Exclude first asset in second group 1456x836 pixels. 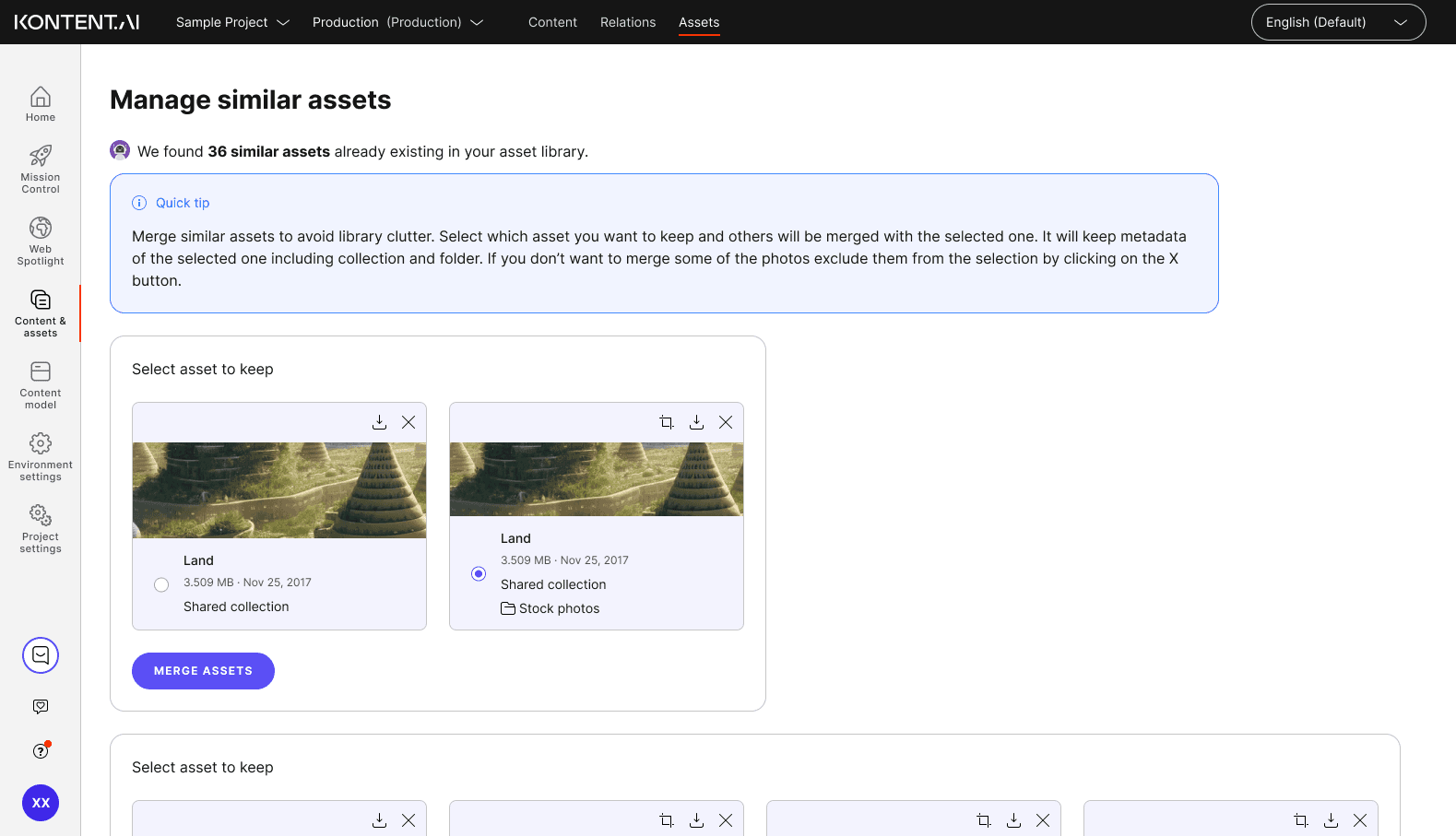(408, 820)
